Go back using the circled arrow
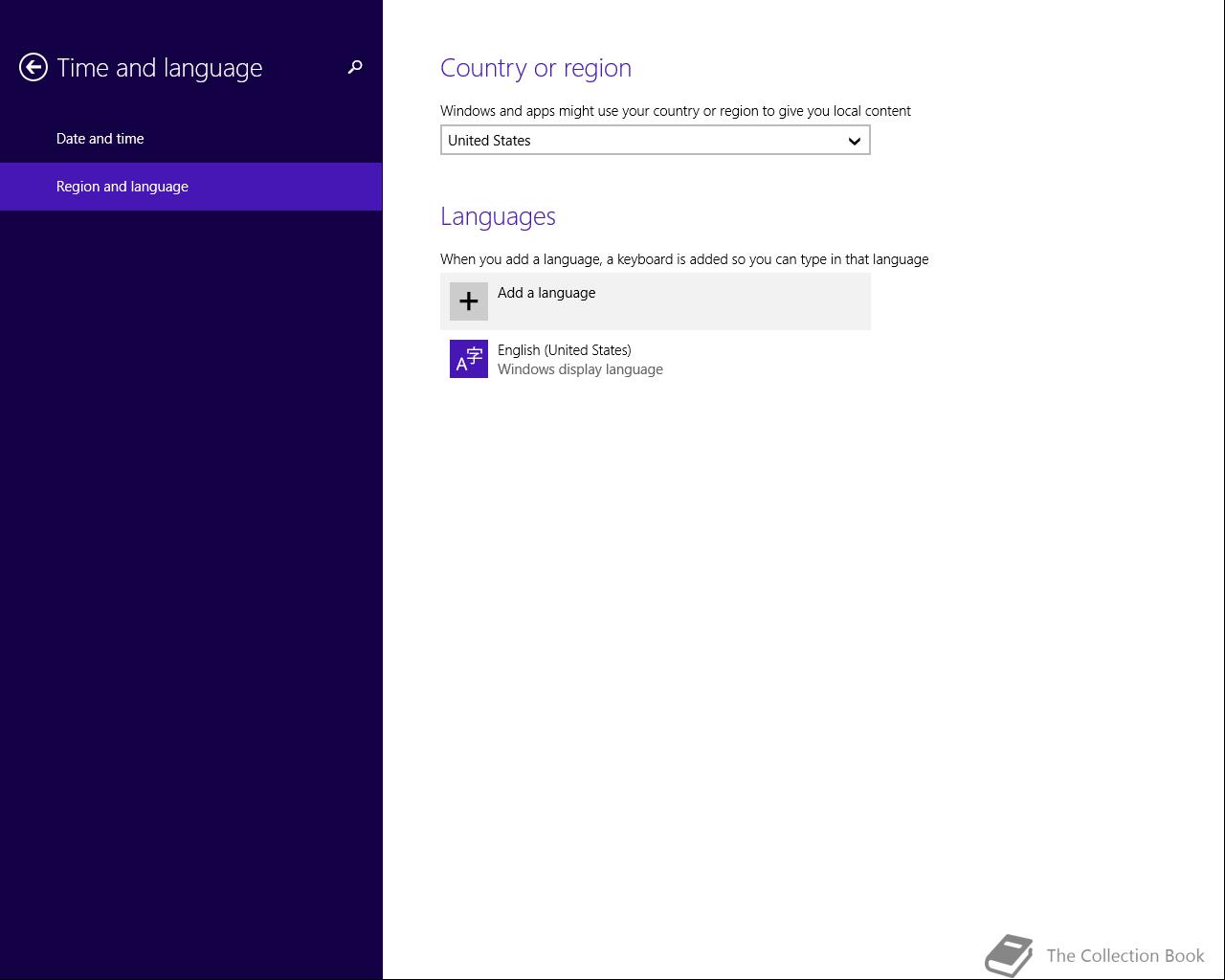Viewport: 1225px width, 980px height. (x=33, y=67)
